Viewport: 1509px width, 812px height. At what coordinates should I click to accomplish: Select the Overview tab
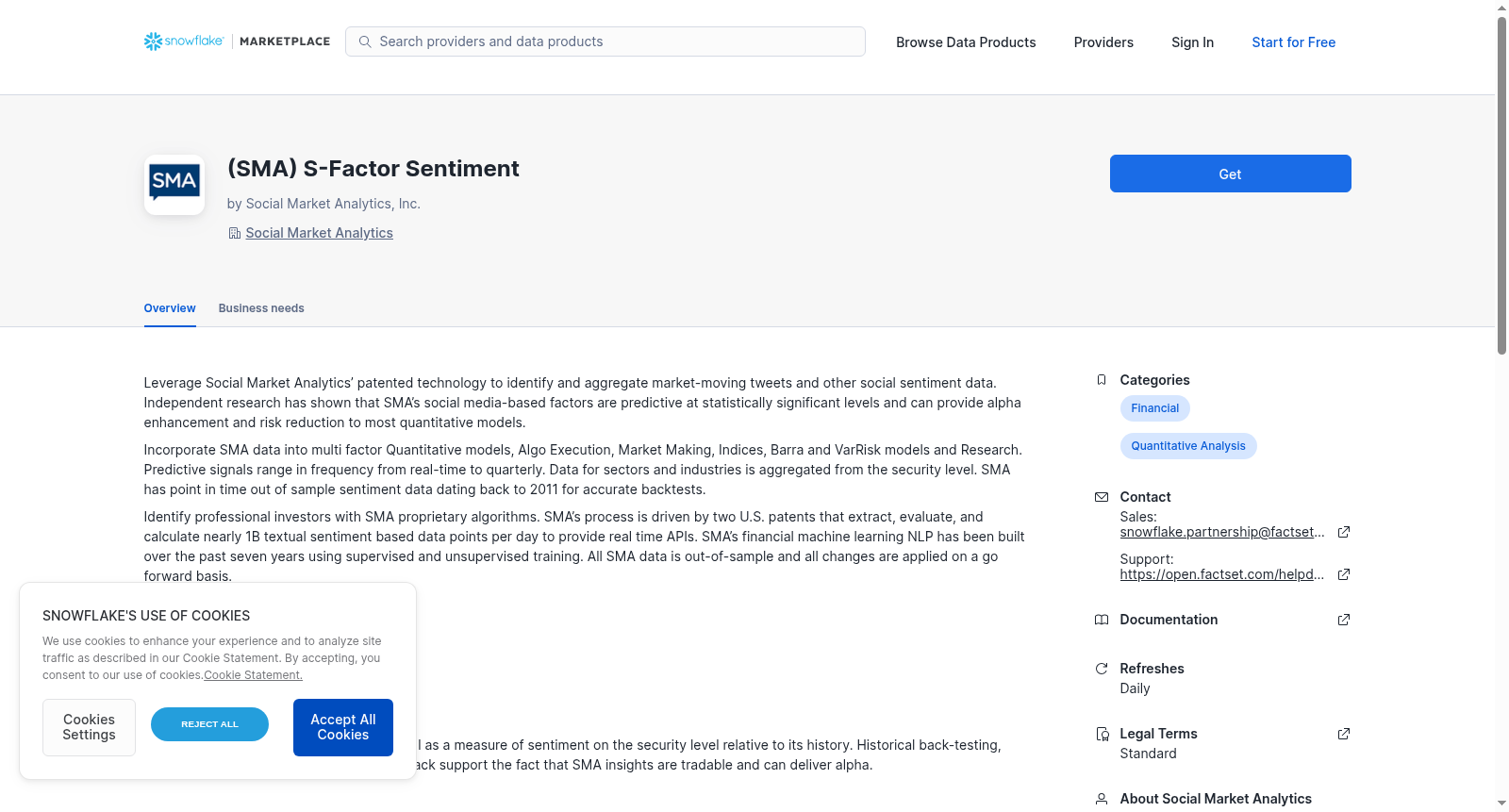(170, 308)
